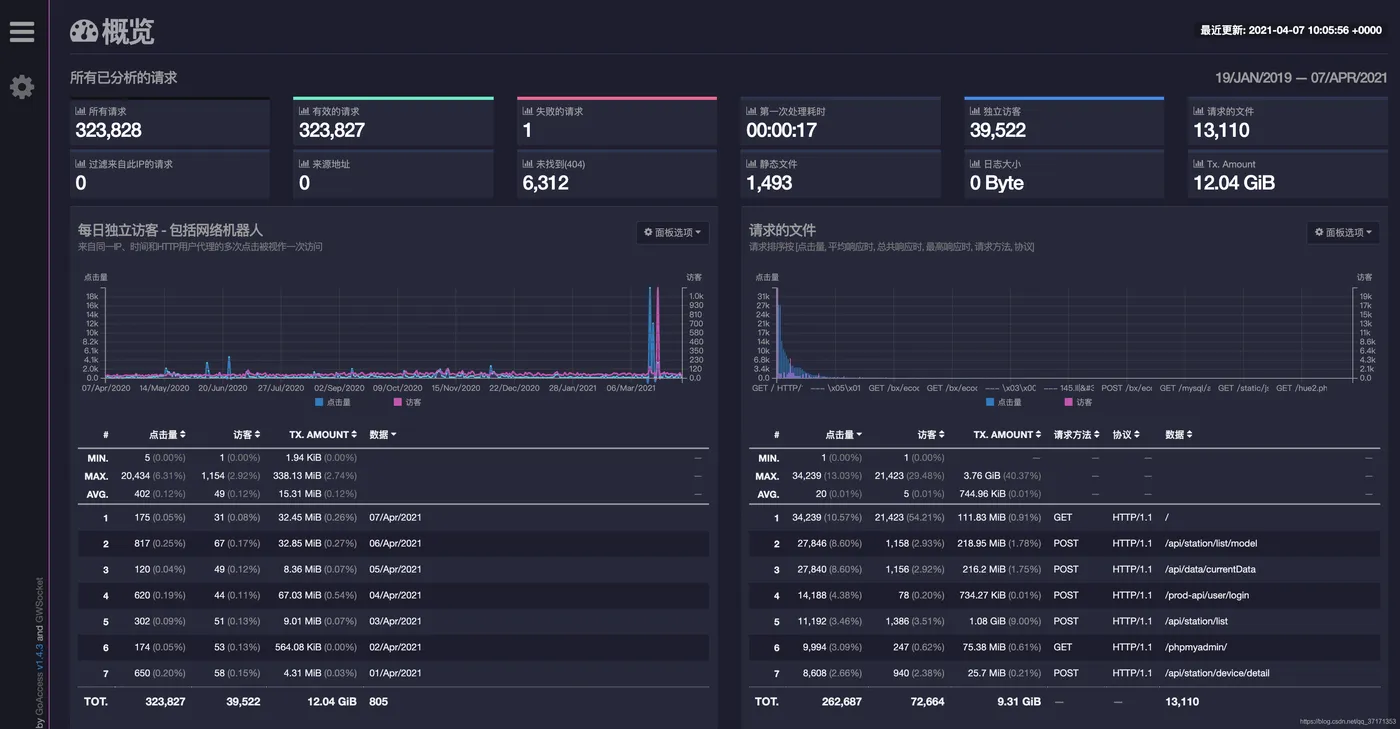Click the chart icon next to 失败的请求

pyautogui.click(x=528, y=112)
